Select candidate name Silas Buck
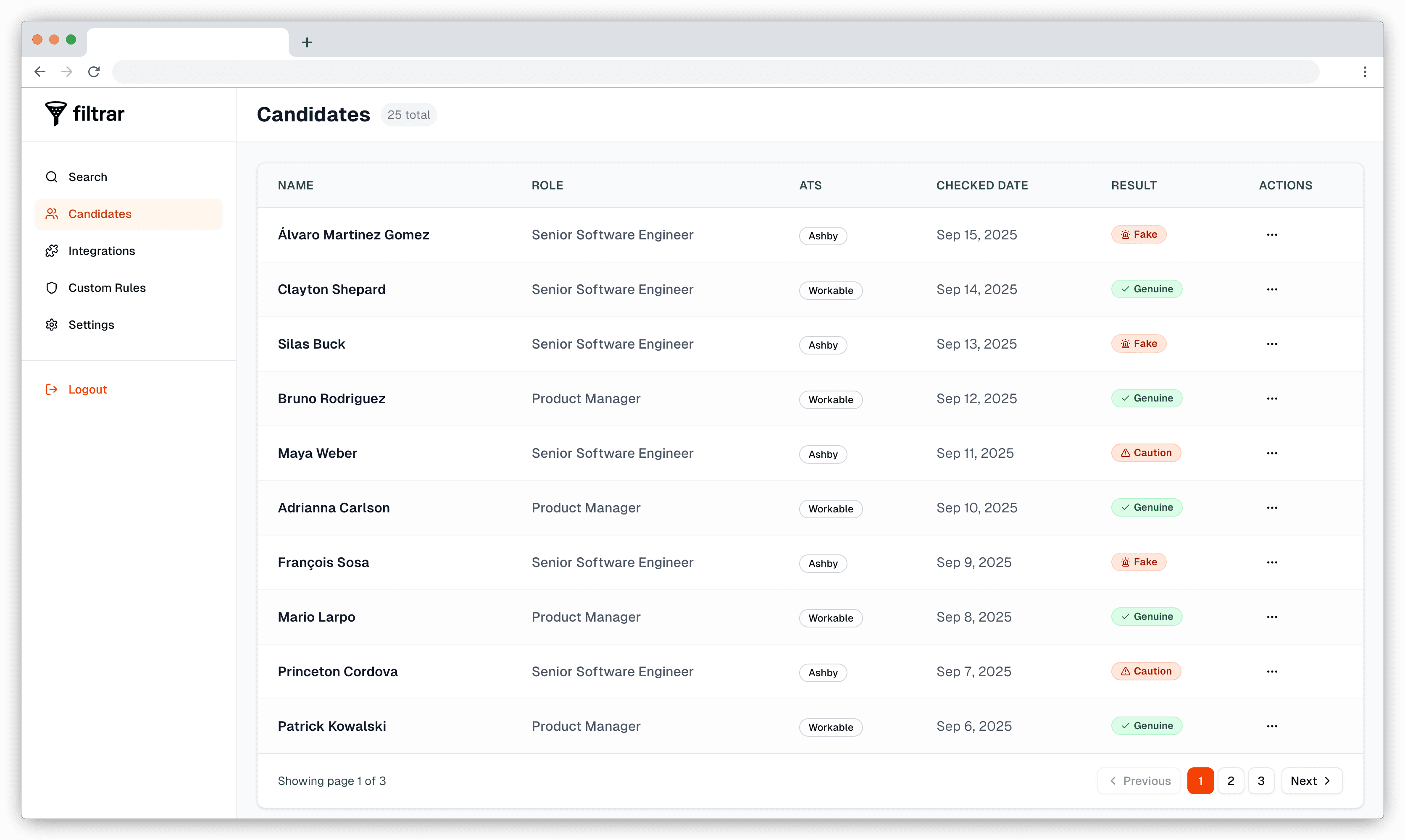The width and height of the screenshot is (1405, 840). 311,344
